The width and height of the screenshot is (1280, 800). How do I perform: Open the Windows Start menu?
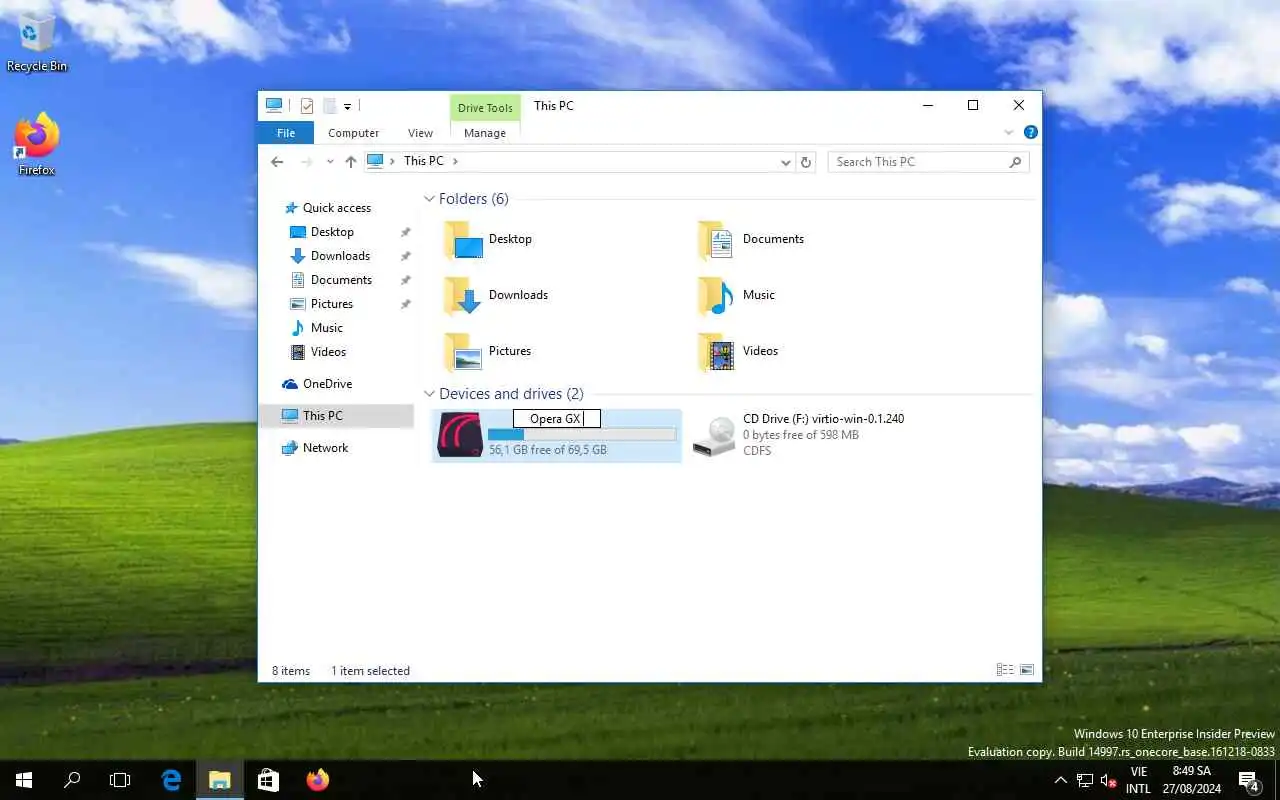(24, 780)
